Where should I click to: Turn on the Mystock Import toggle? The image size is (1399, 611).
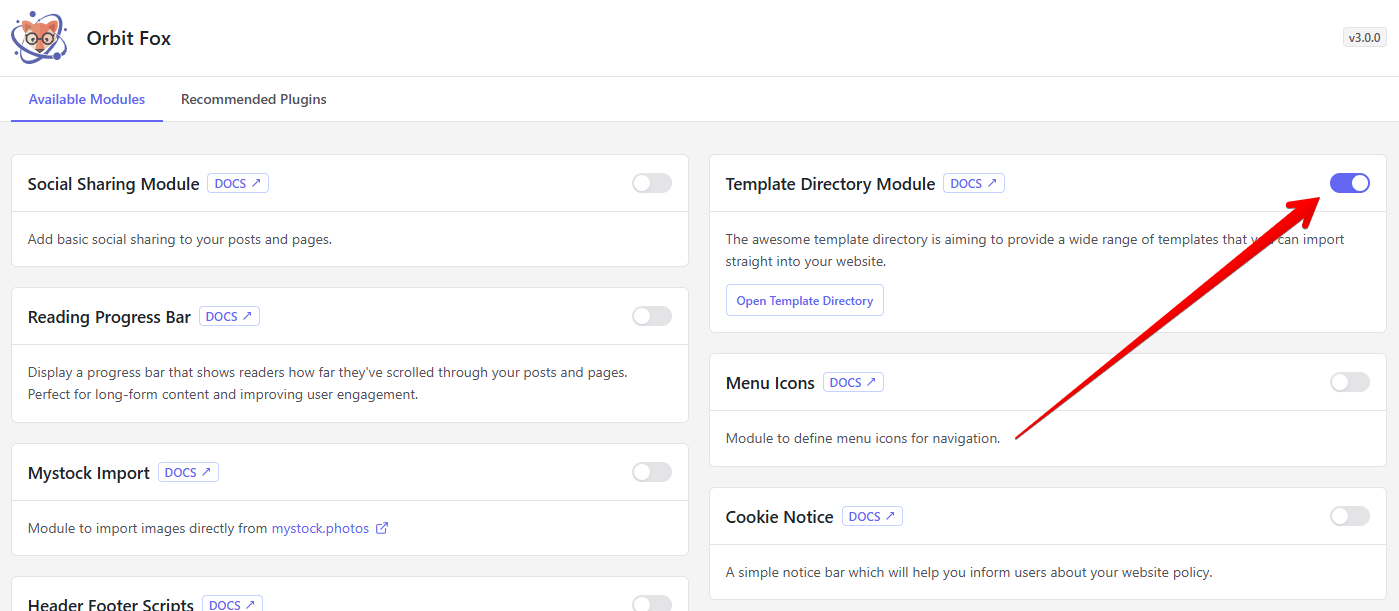pos(652,472)
